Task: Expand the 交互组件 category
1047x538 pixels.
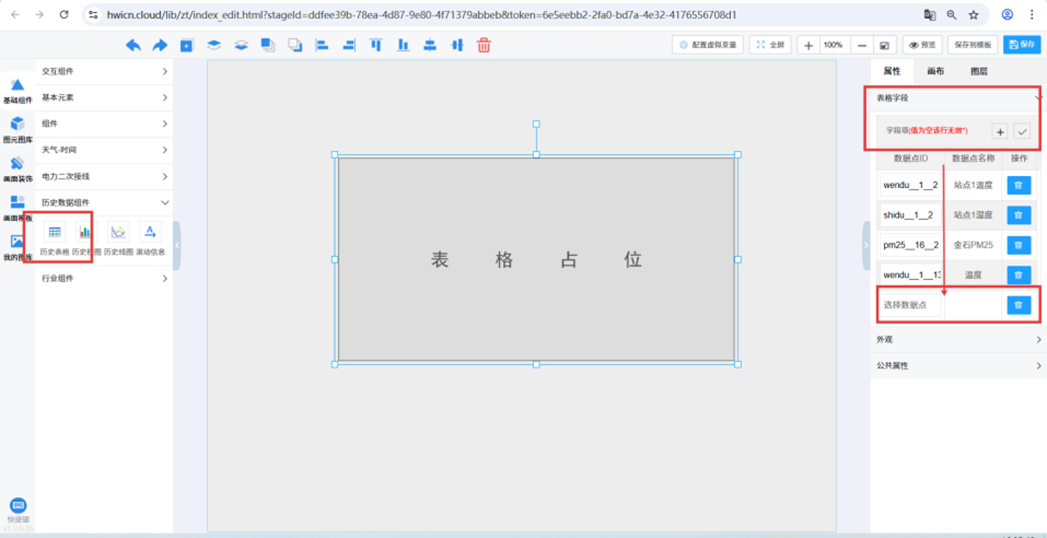Action: 104,72
